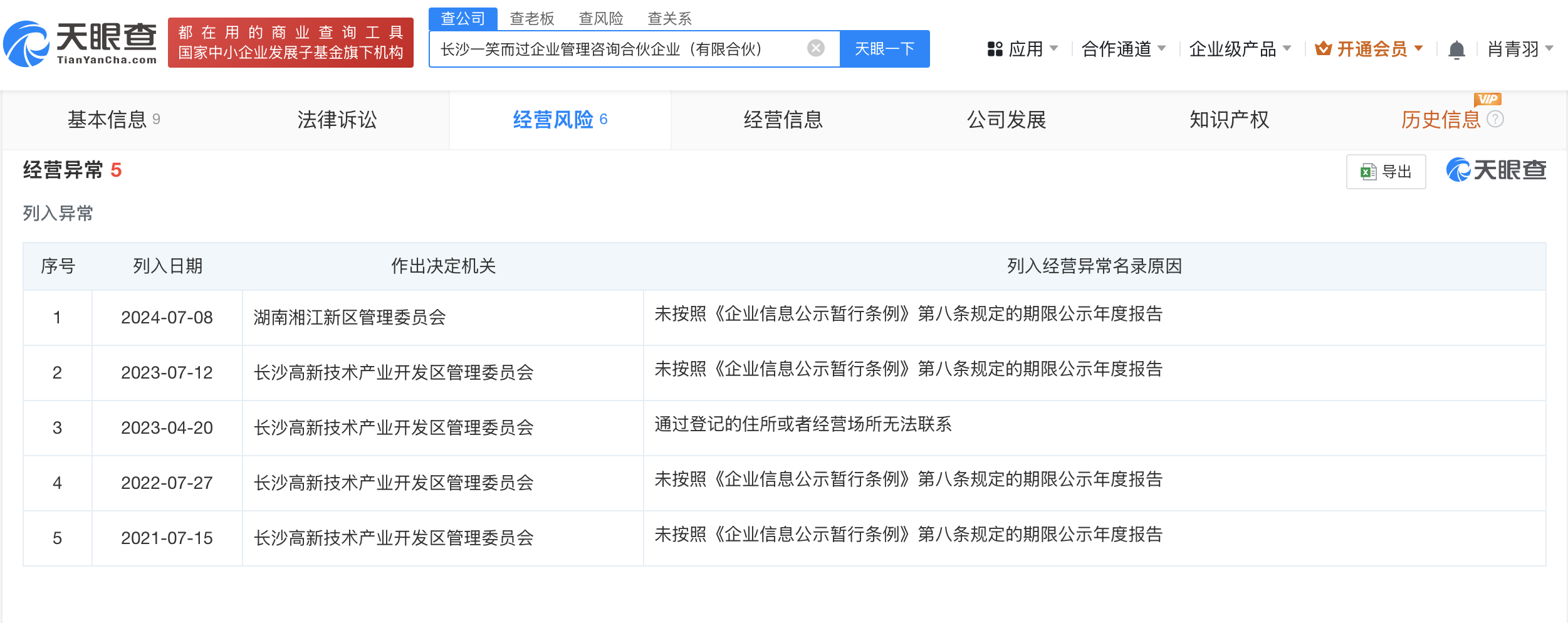Viewport: 1568px width, 623px height.
Task: Click the TianYanCha logo in header
Action: (x=80, y=43)
